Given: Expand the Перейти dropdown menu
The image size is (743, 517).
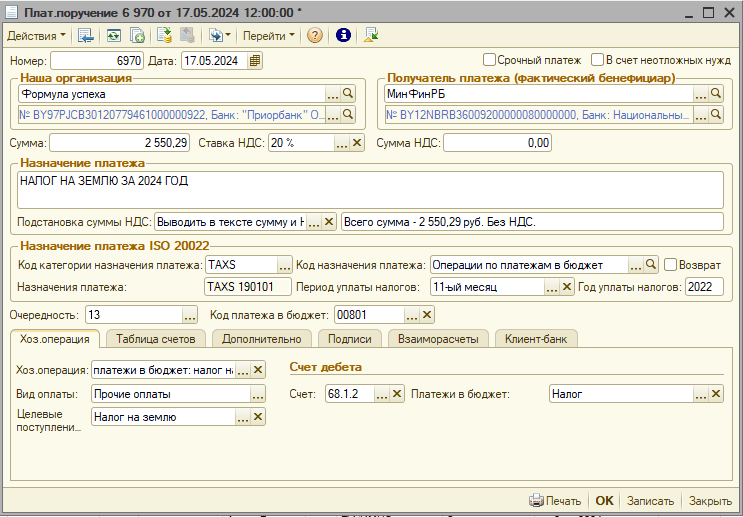Looking at the screenshot, I should (x=268, y=35).
